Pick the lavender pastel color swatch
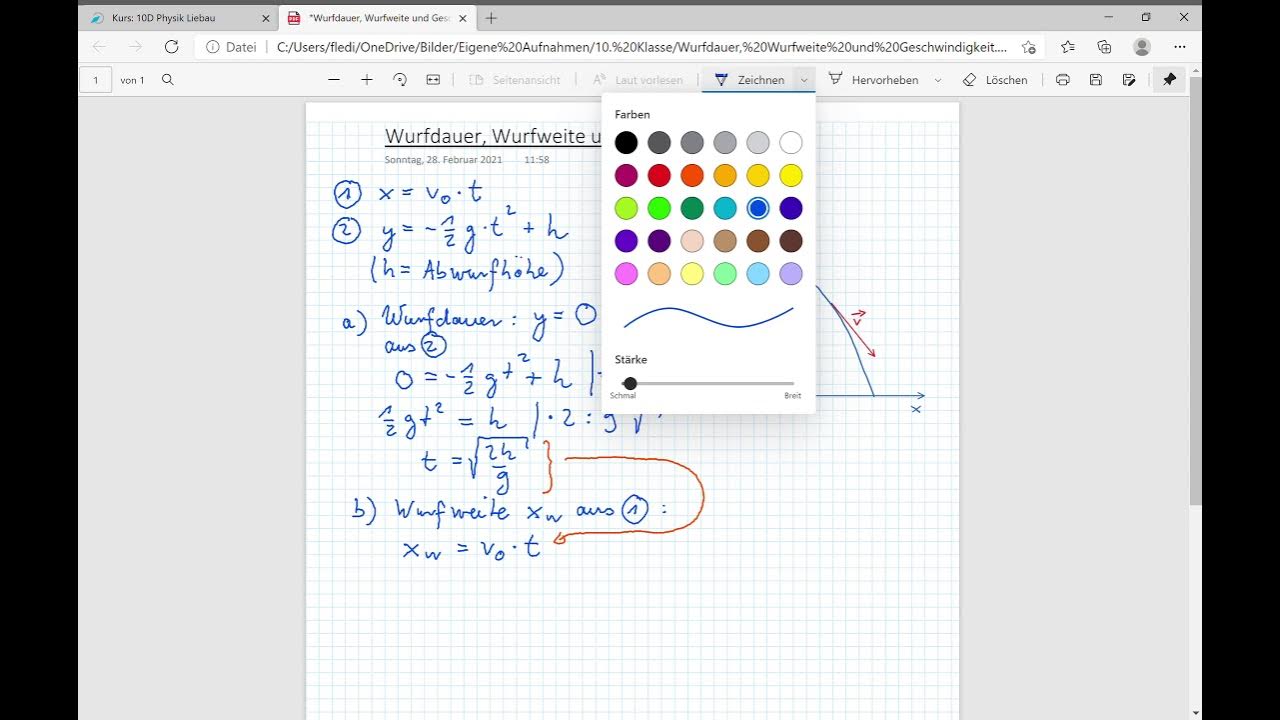Screen dimensions: 1280x720 click(x=791, y=274)
